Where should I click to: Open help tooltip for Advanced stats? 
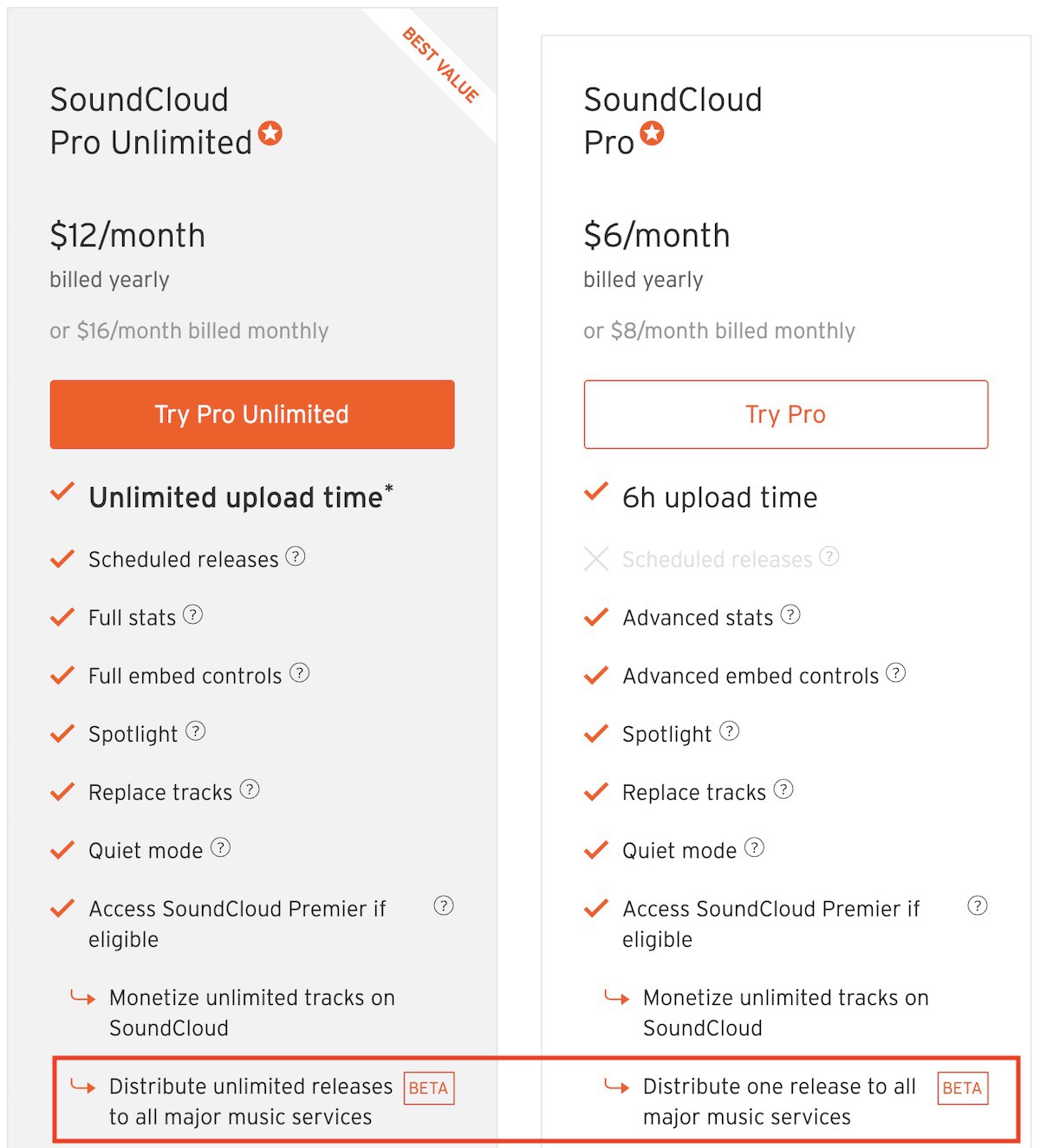[791, 616]
